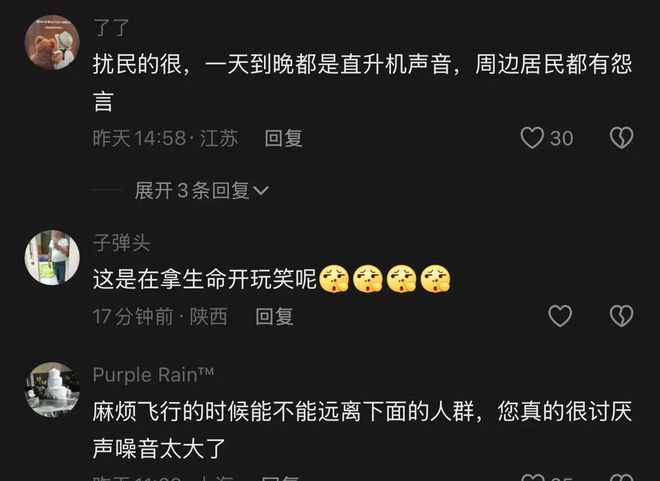Select comment starting with 扰民的很

click(x=362, y=82)
